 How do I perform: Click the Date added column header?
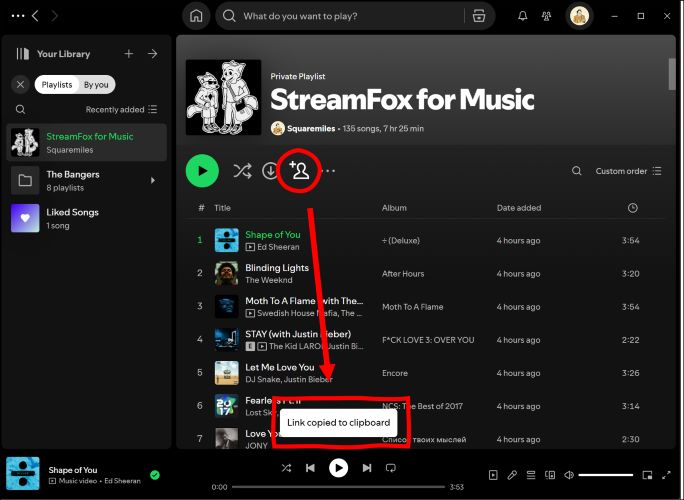[x=519, y=208]
